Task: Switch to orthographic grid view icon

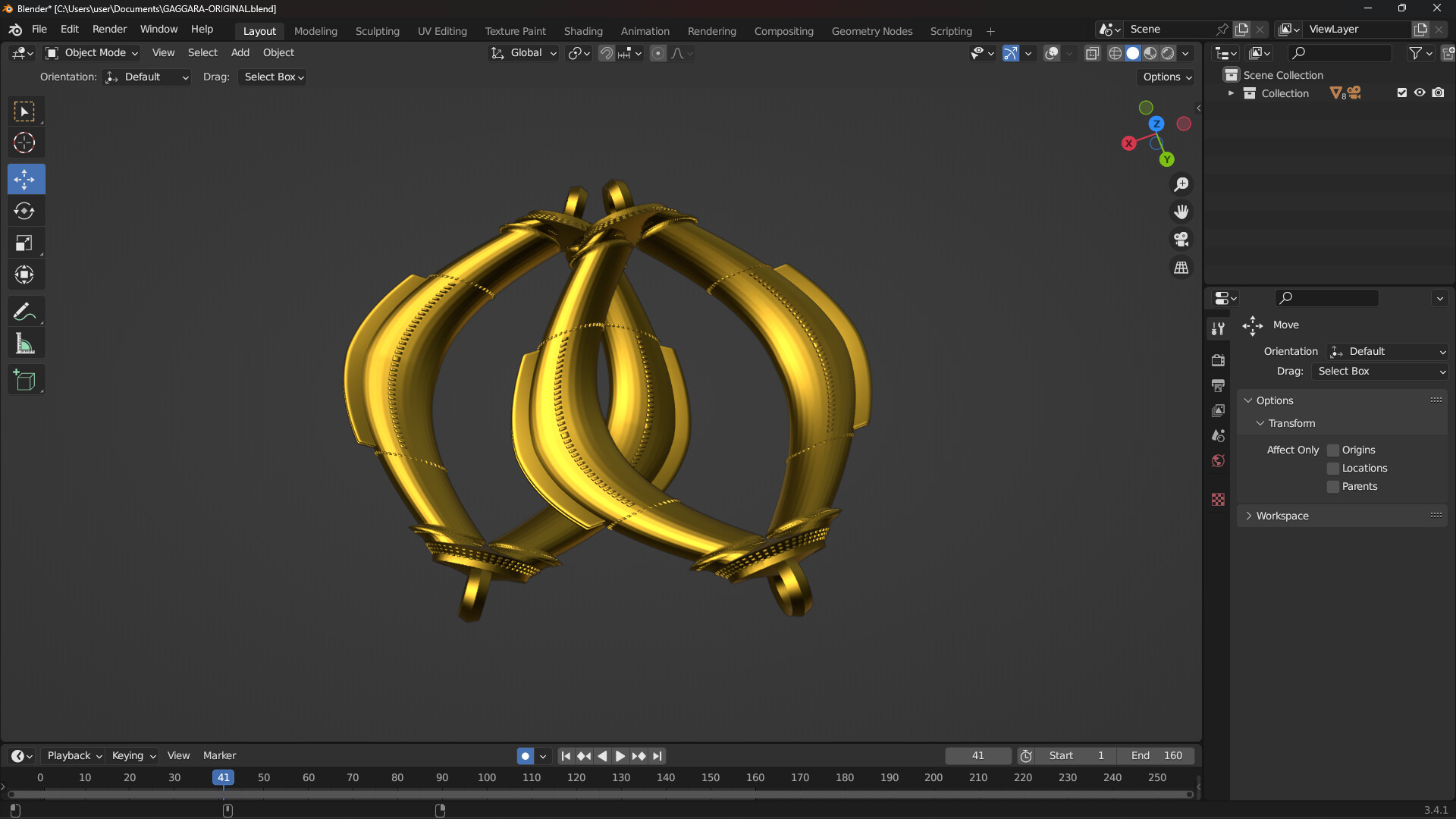Action: (x=1181, y=268)
